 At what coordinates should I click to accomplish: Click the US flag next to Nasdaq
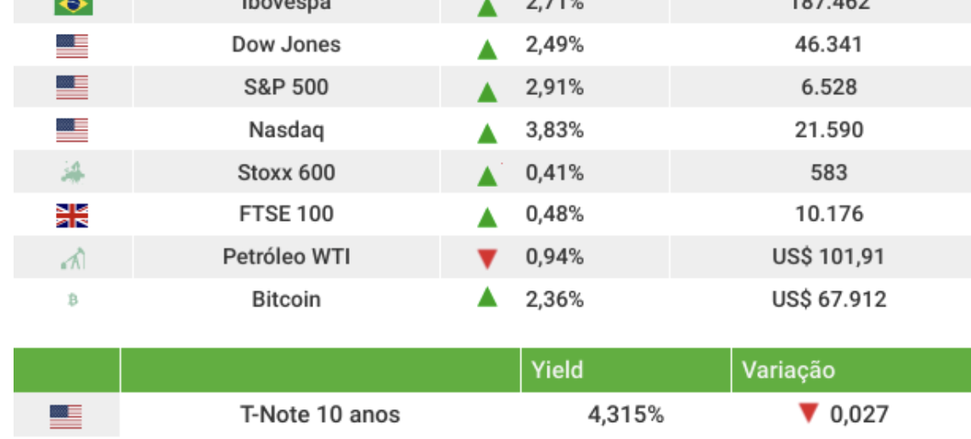point(72,130)
